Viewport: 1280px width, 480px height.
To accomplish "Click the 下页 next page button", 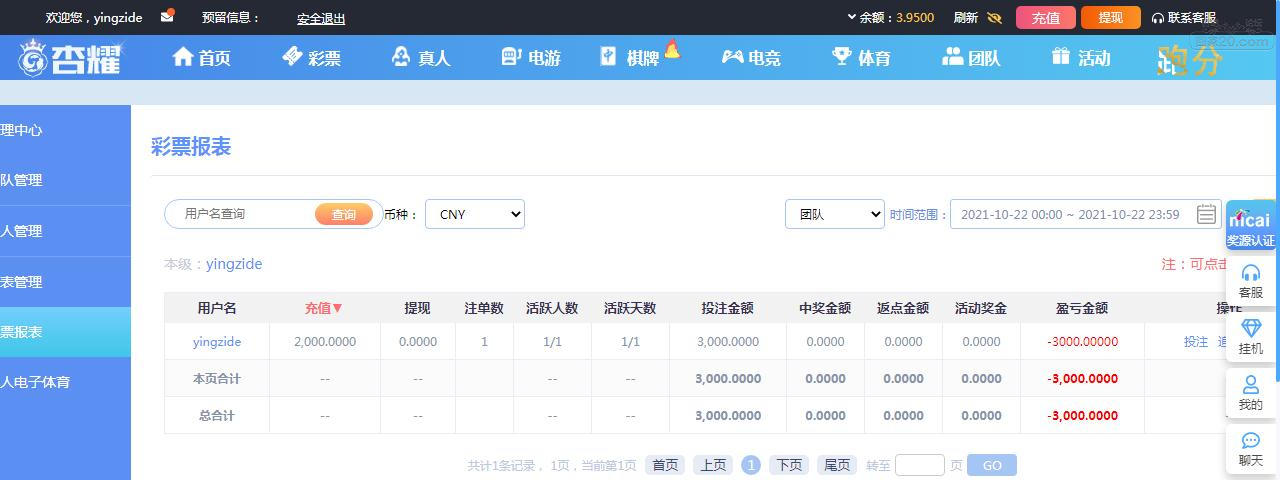I will (x=789, y=465).
